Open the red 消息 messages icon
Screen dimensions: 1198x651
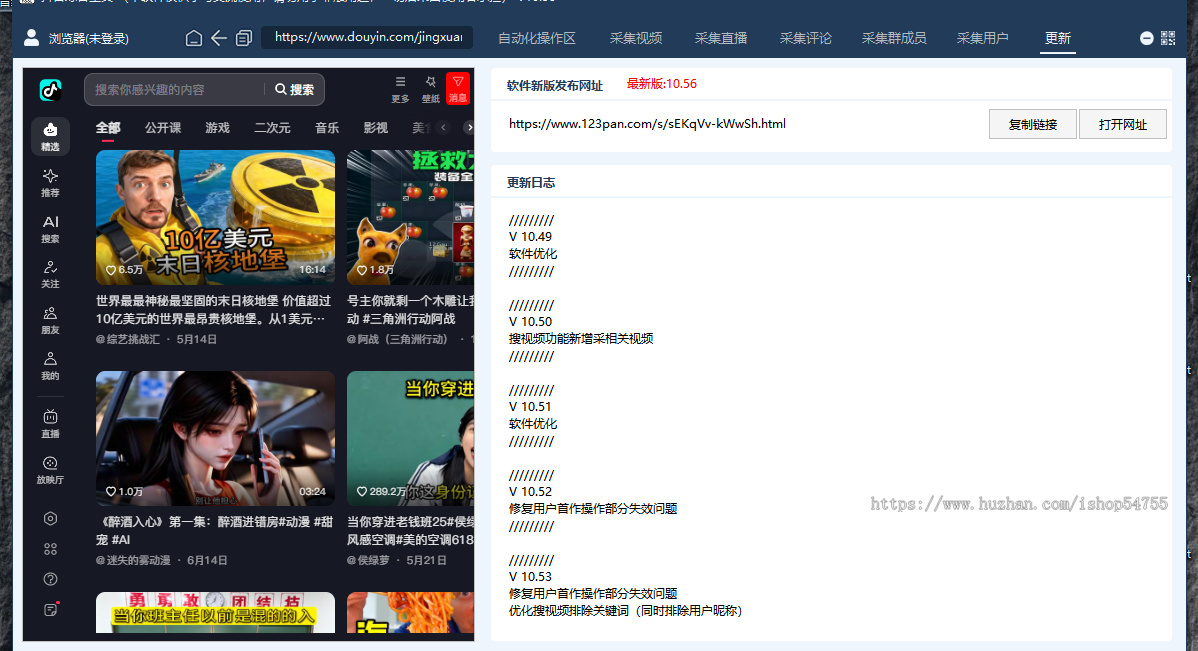(x=458, y=89)
